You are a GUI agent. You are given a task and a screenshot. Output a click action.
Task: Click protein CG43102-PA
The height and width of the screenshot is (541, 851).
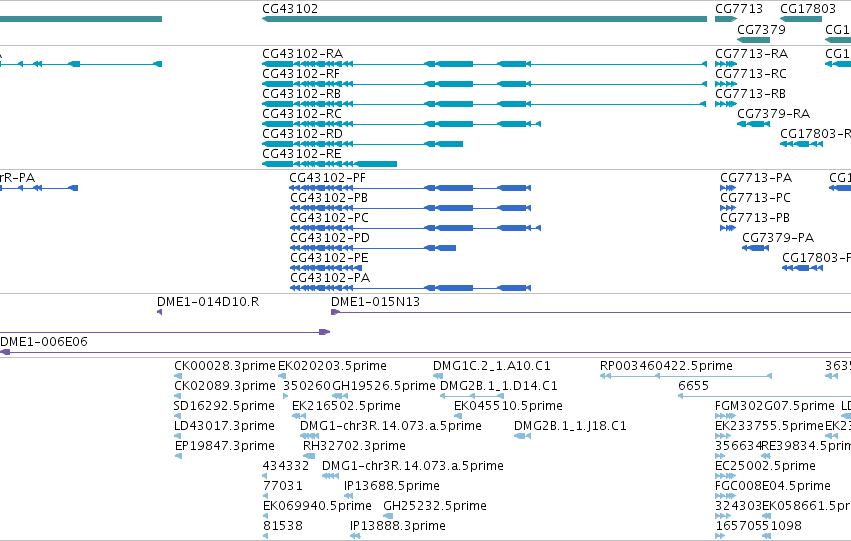330,278
